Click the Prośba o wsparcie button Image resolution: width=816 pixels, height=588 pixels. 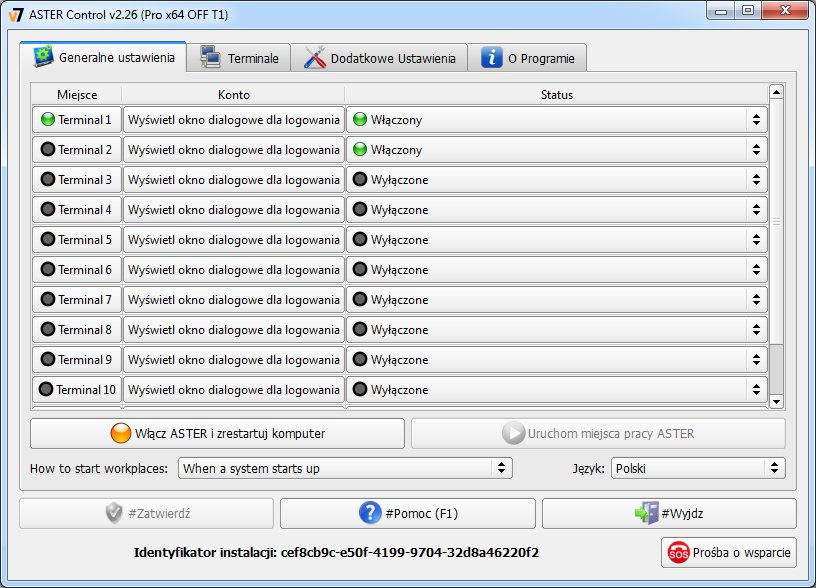pos(729,553)
